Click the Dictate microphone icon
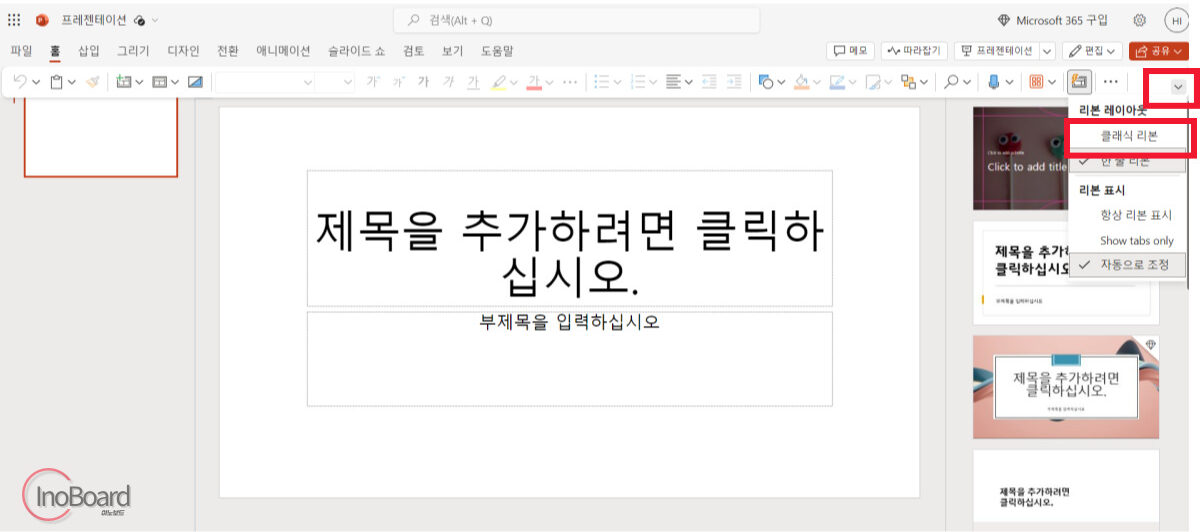Image resolution: width=1200 pixels, height=532 pixels. coord(994,82)
